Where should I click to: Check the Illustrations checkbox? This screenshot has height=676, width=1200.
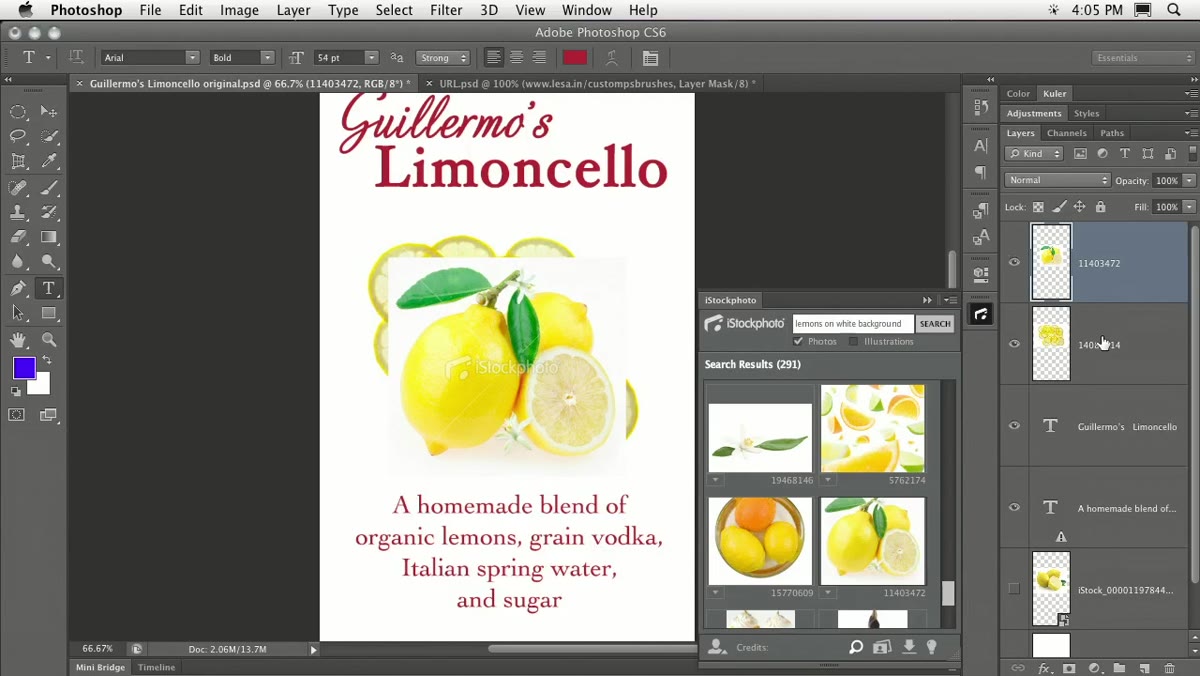[x=853, y=341]
